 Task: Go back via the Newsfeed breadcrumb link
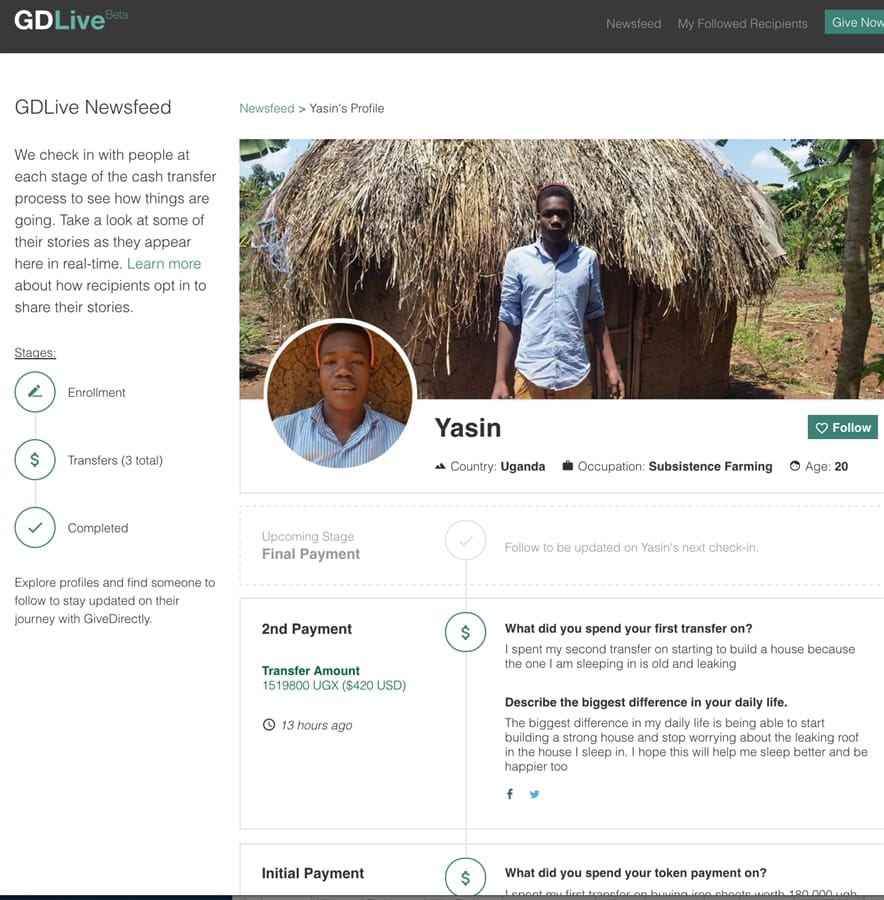[266, 108]
